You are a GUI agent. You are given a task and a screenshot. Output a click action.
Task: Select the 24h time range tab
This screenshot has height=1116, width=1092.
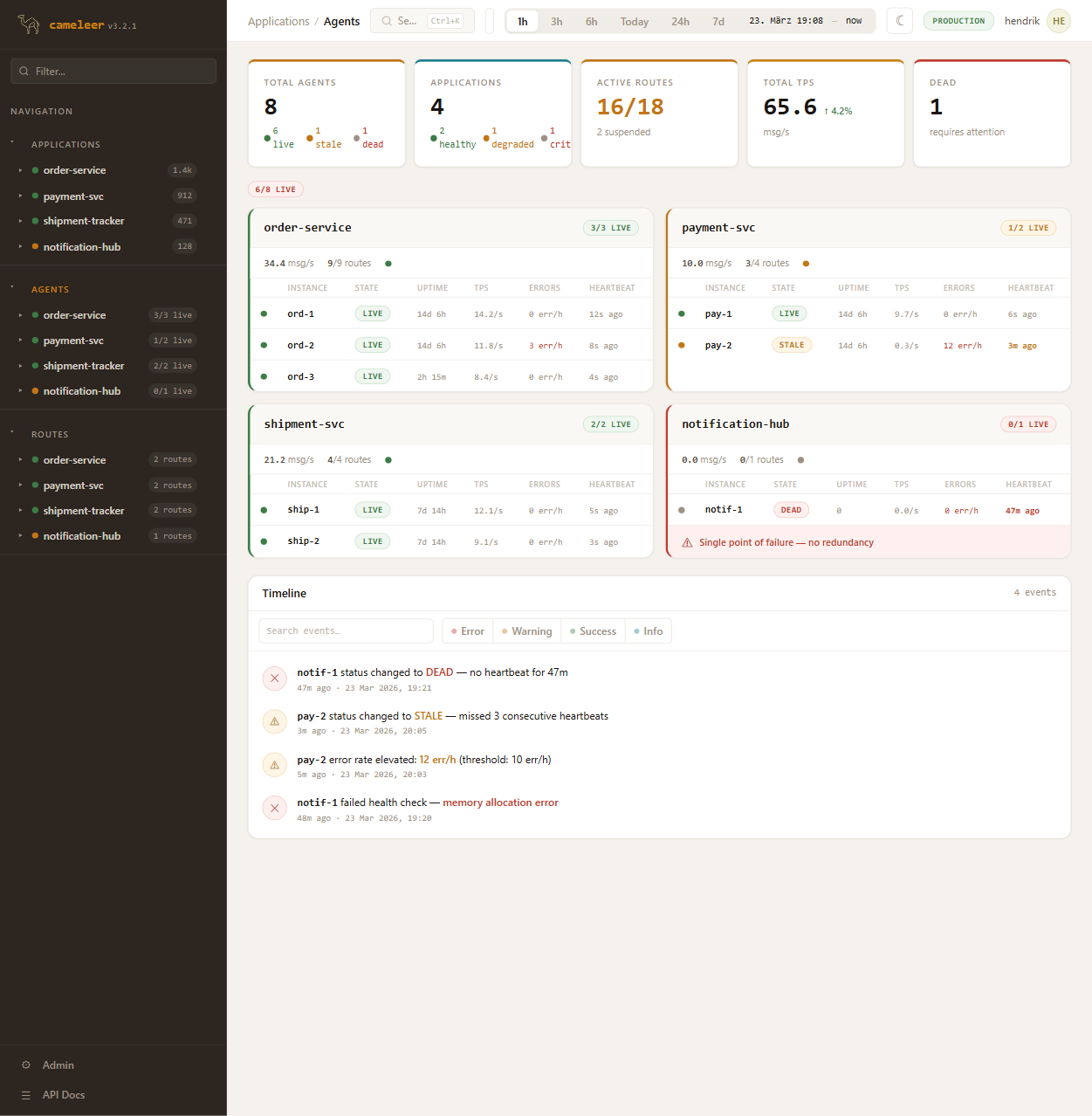click(x=680, y=22)
